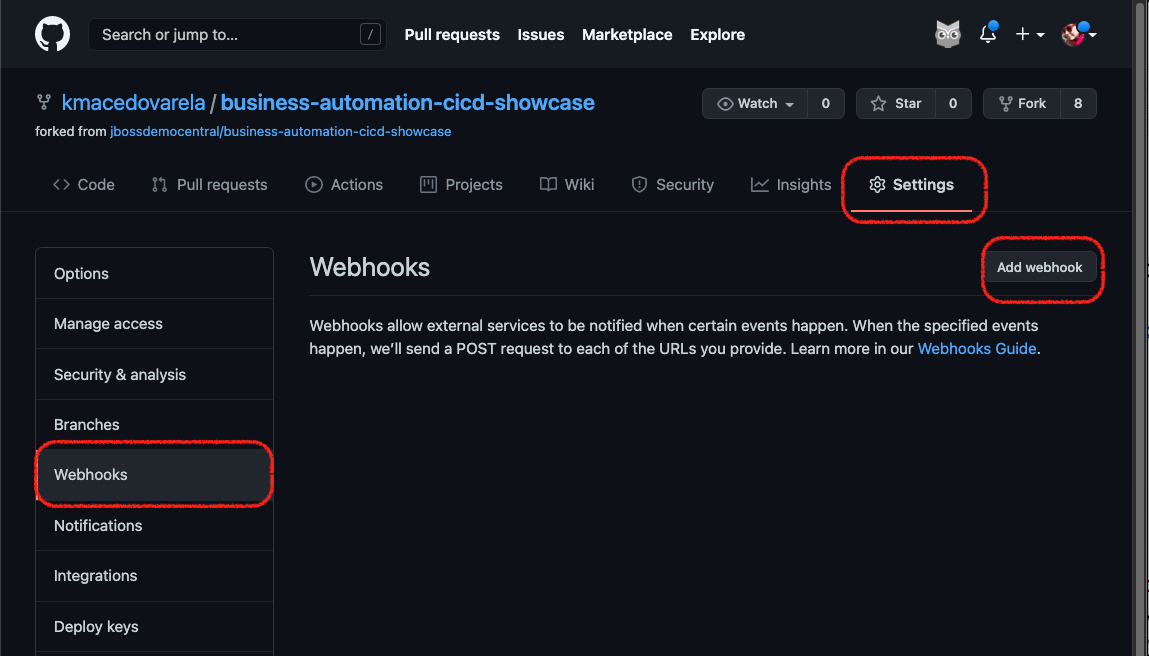The image size is (1149, 656).
Task: Fork this repository
Action: [x=1021, y=103]
